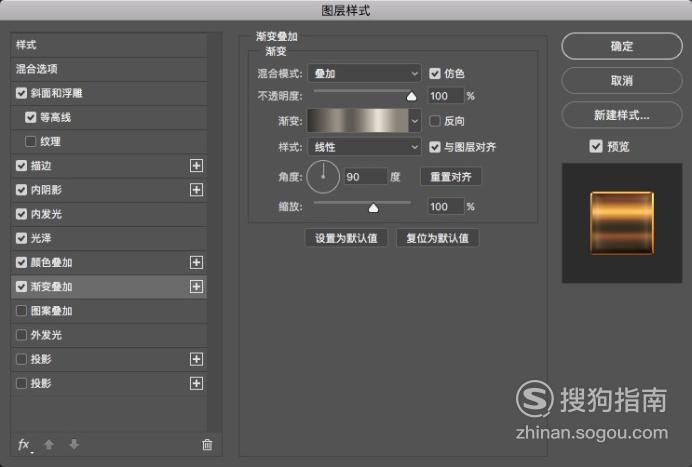692x467 pixels.
Task: Select the 图案叠加 effect row
Action: (x=109, y=311)
